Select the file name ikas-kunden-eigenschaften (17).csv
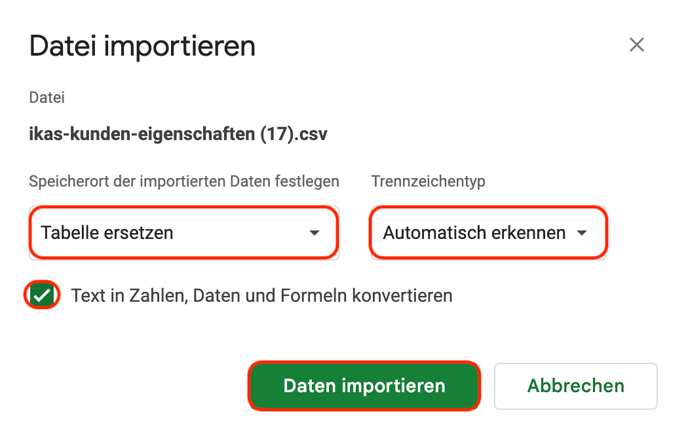 pos(178,134)
